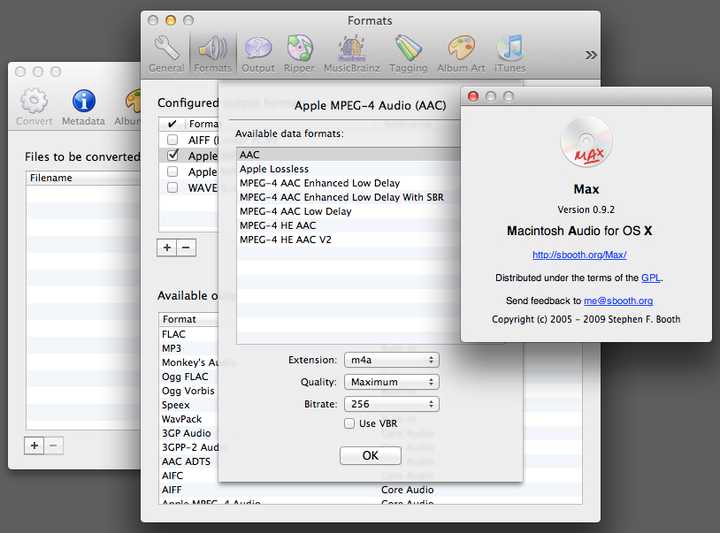Close the About Max window

[473, 96]
